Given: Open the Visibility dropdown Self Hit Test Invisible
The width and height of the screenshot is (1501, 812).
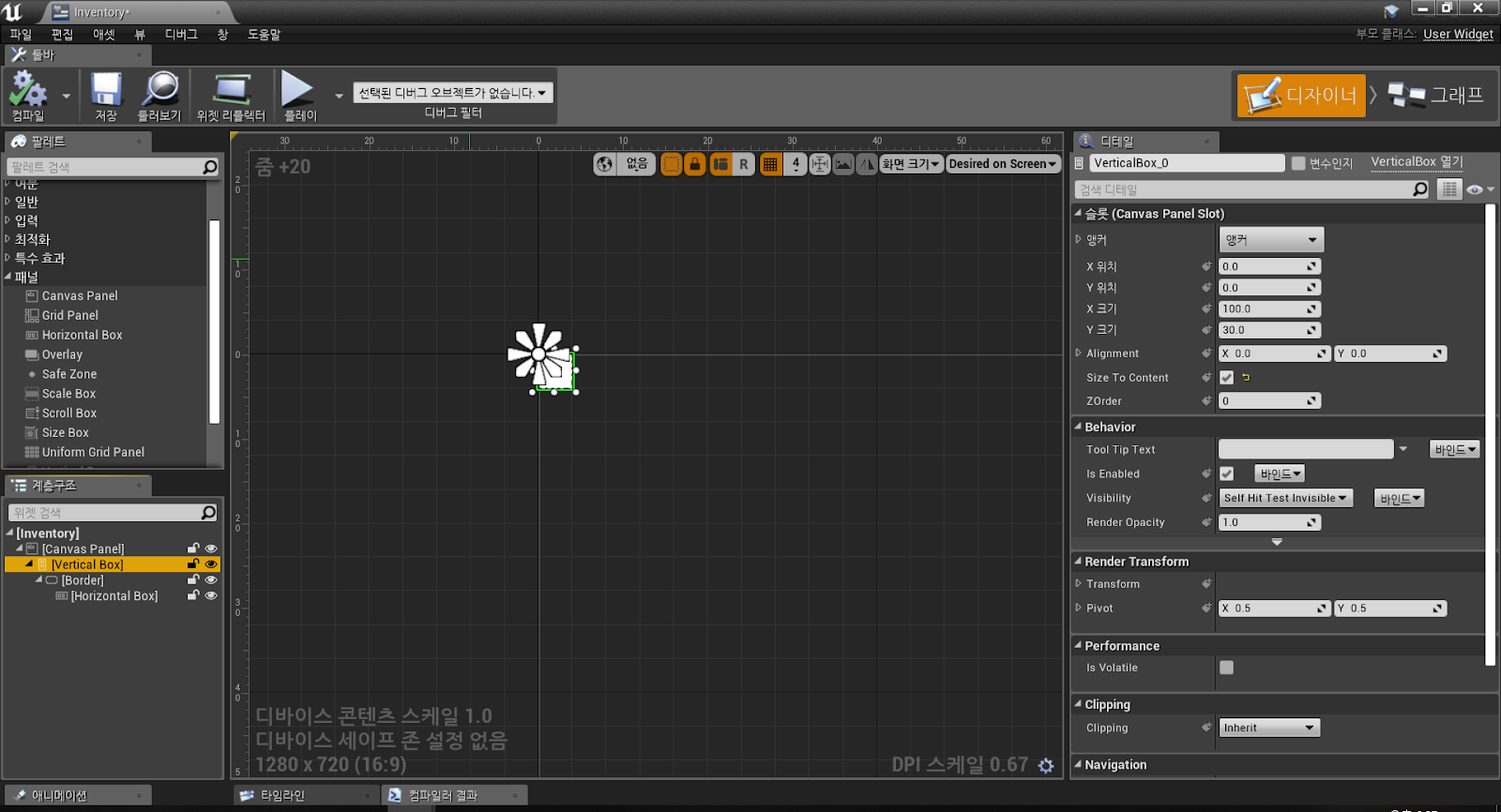Looking at the screenshot, I should pyautogui.click(x=1285, y=498).
